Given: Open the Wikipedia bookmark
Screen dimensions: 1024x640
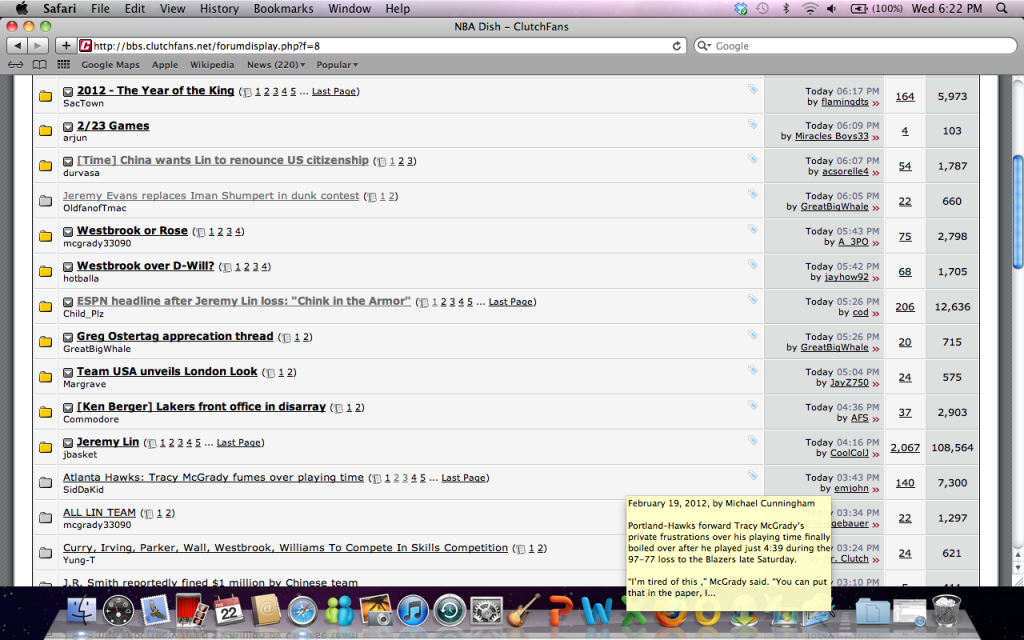Looking at the screenshot, I should (x=212, y=65).
